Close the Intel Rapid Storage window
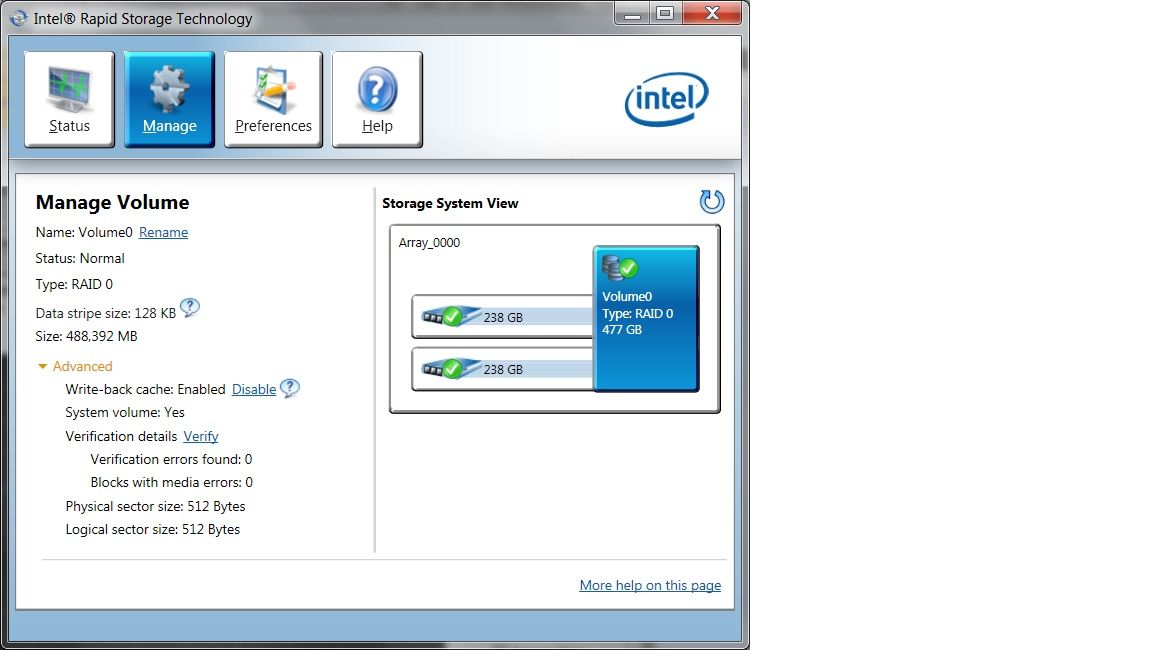Image resolution: width=1152 pixels, height=650 pixels. pyautogui.click(x=712, y=13)
